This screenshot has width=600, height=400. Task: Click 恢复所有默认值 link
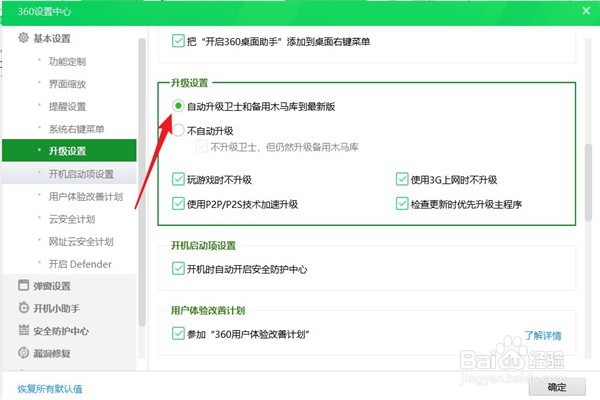(50, 389)
